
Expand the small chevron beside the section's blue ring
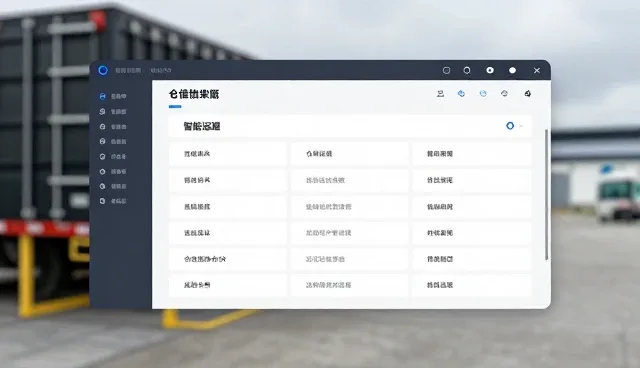click(521, 126)
